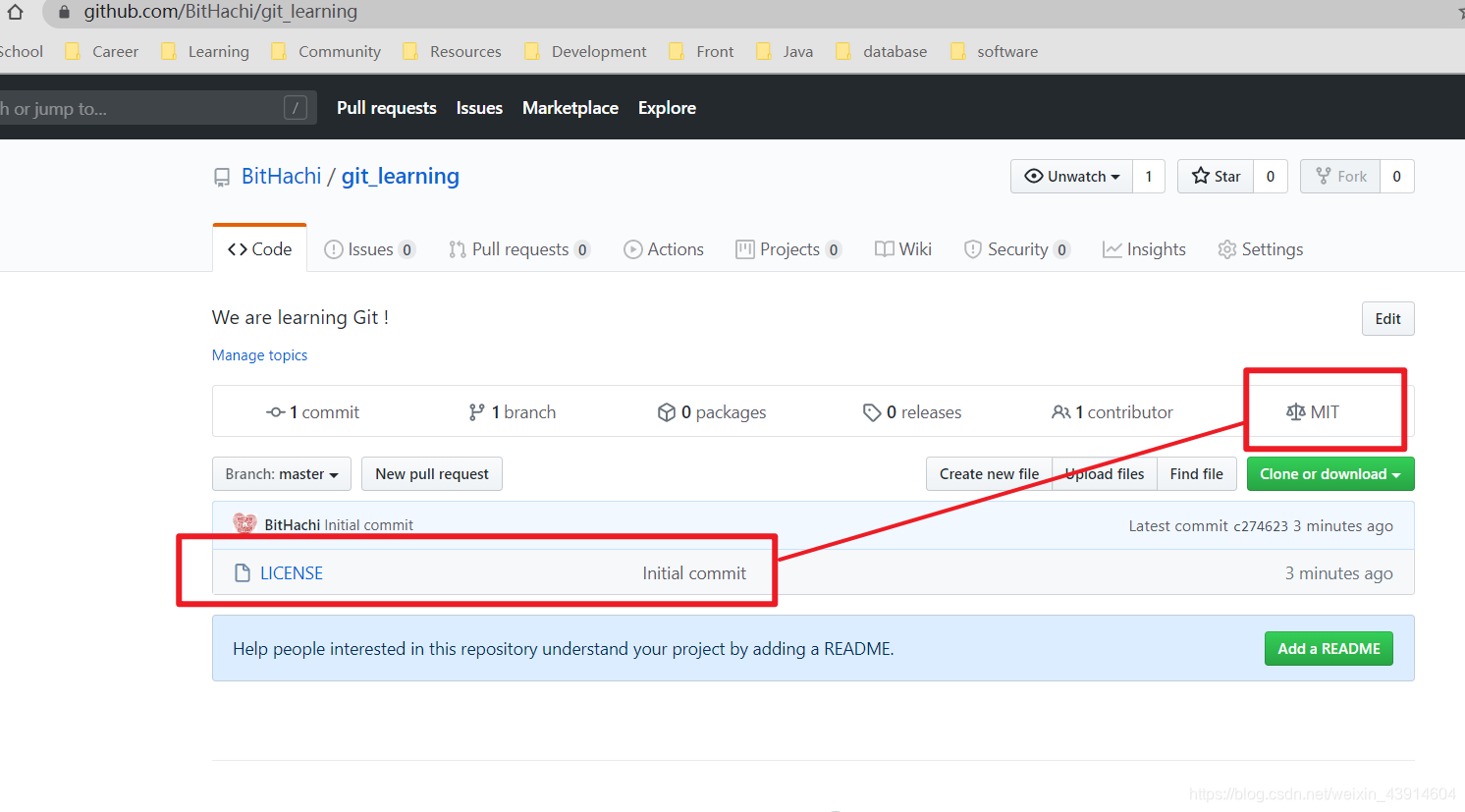Click Add a README button

point(1329,649)
